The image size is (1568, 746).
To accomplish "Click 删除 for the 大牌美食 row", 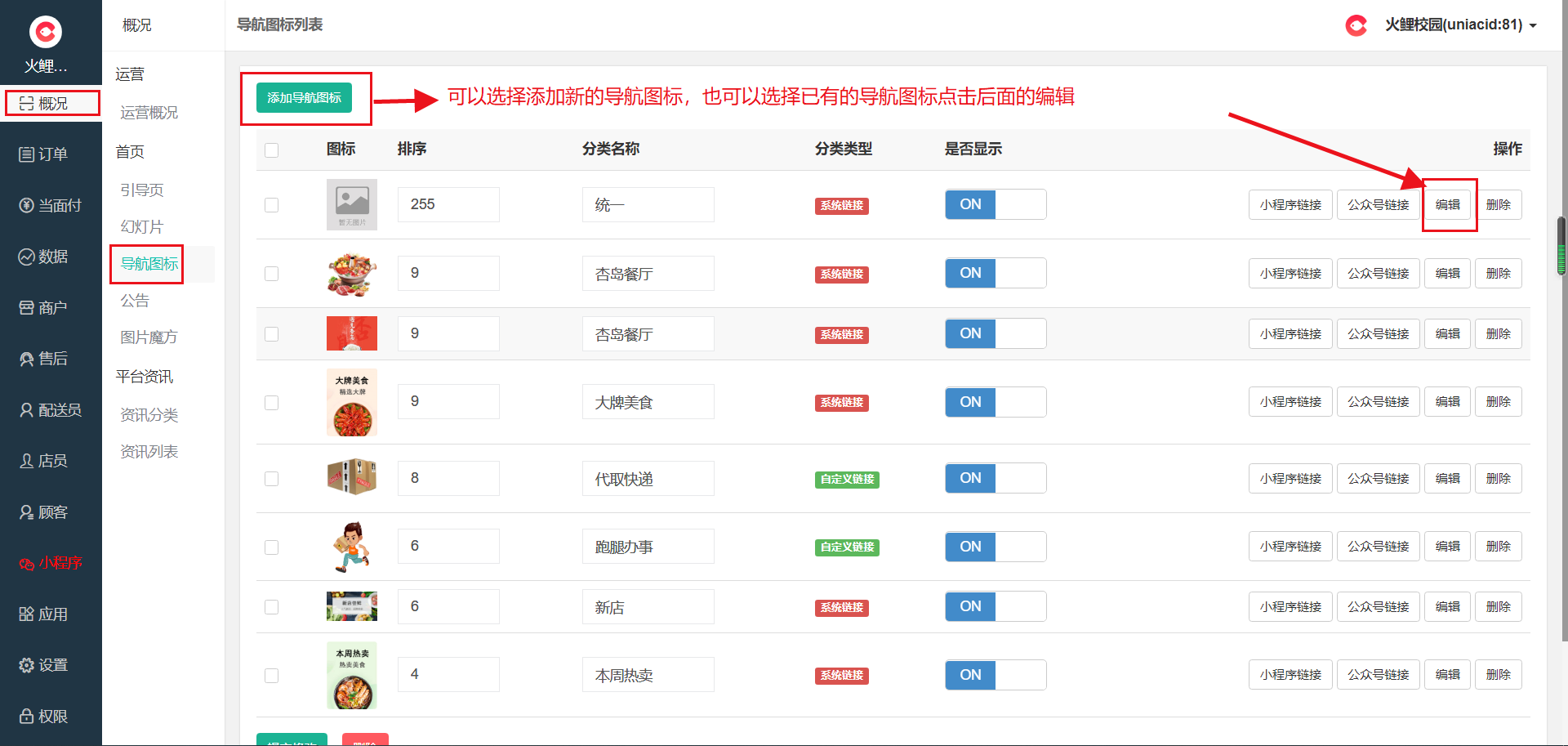I will coord(1499,402).
